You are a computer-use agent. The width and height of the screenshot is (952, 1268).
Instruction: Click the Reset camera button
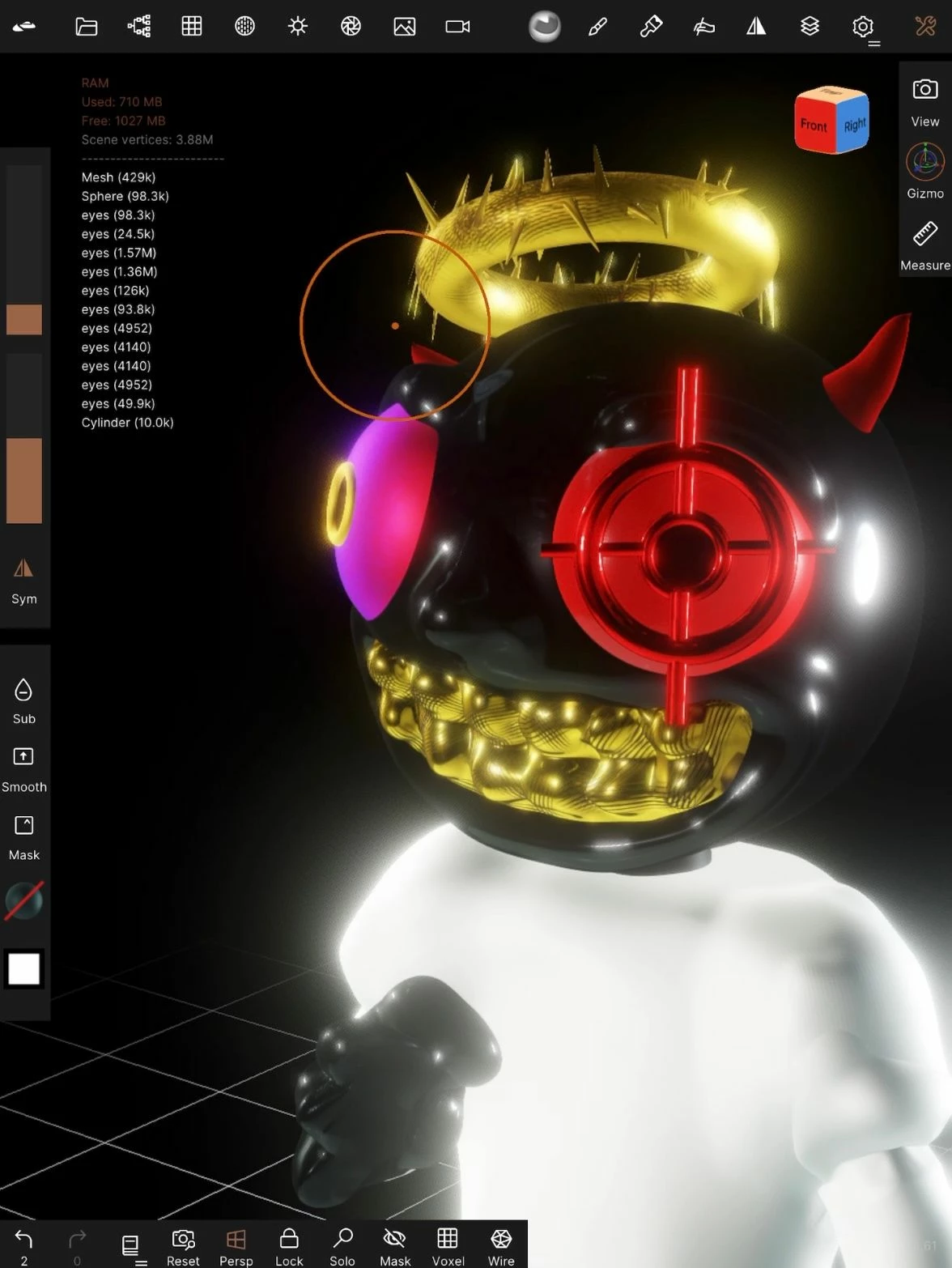click(x=183, y=1245)
